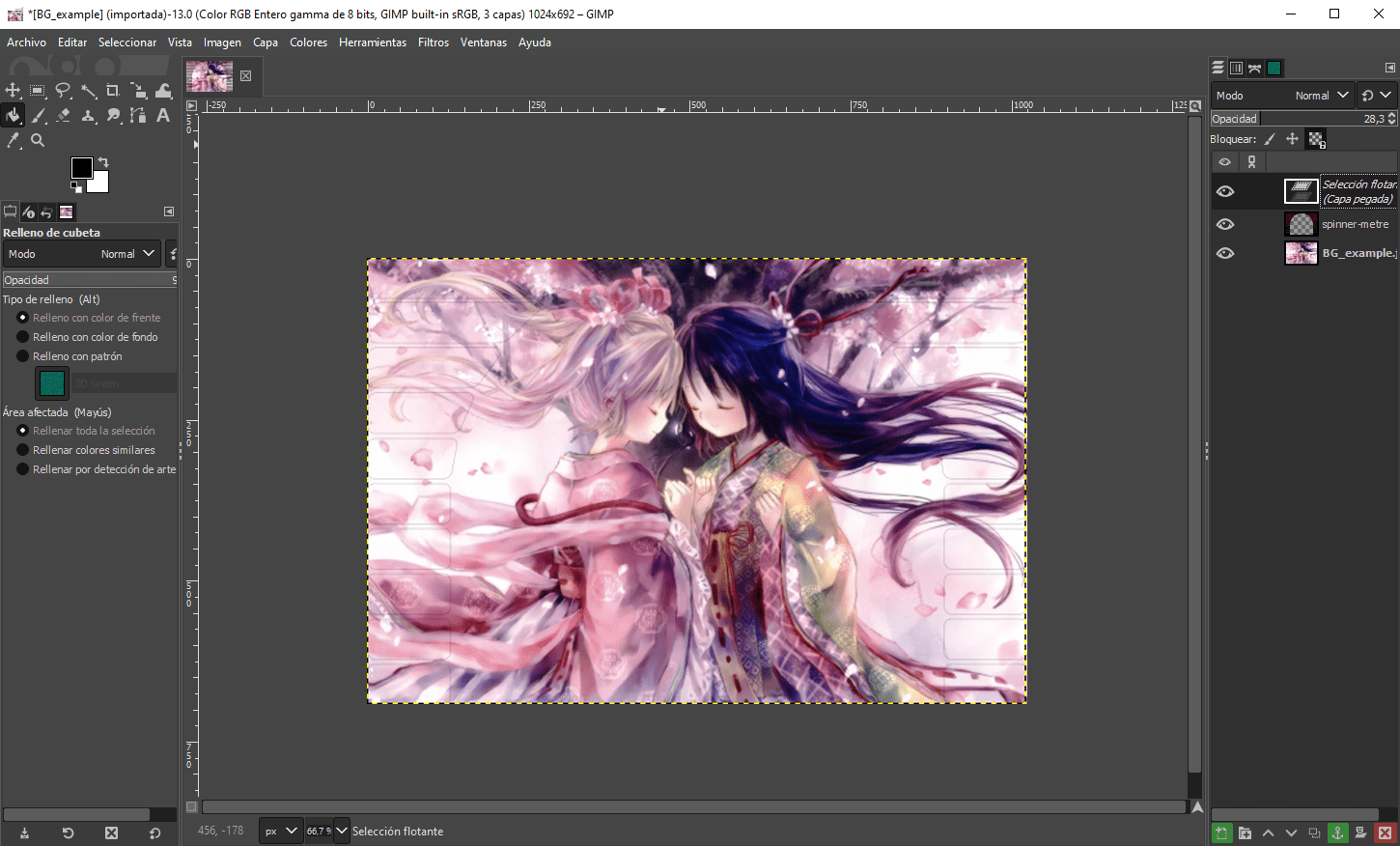
Task: Click the green fill pattern swatch
Action: click(x=51, y=383)
